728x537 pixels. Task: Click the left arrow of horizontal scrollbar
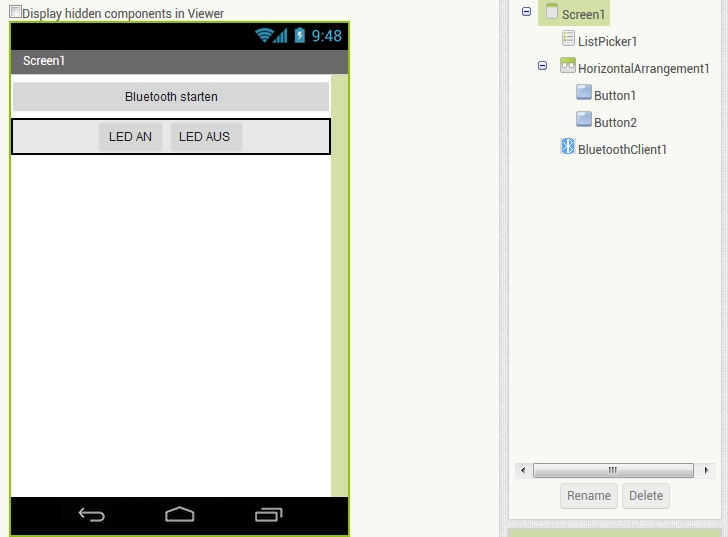(x=523, y=470)
